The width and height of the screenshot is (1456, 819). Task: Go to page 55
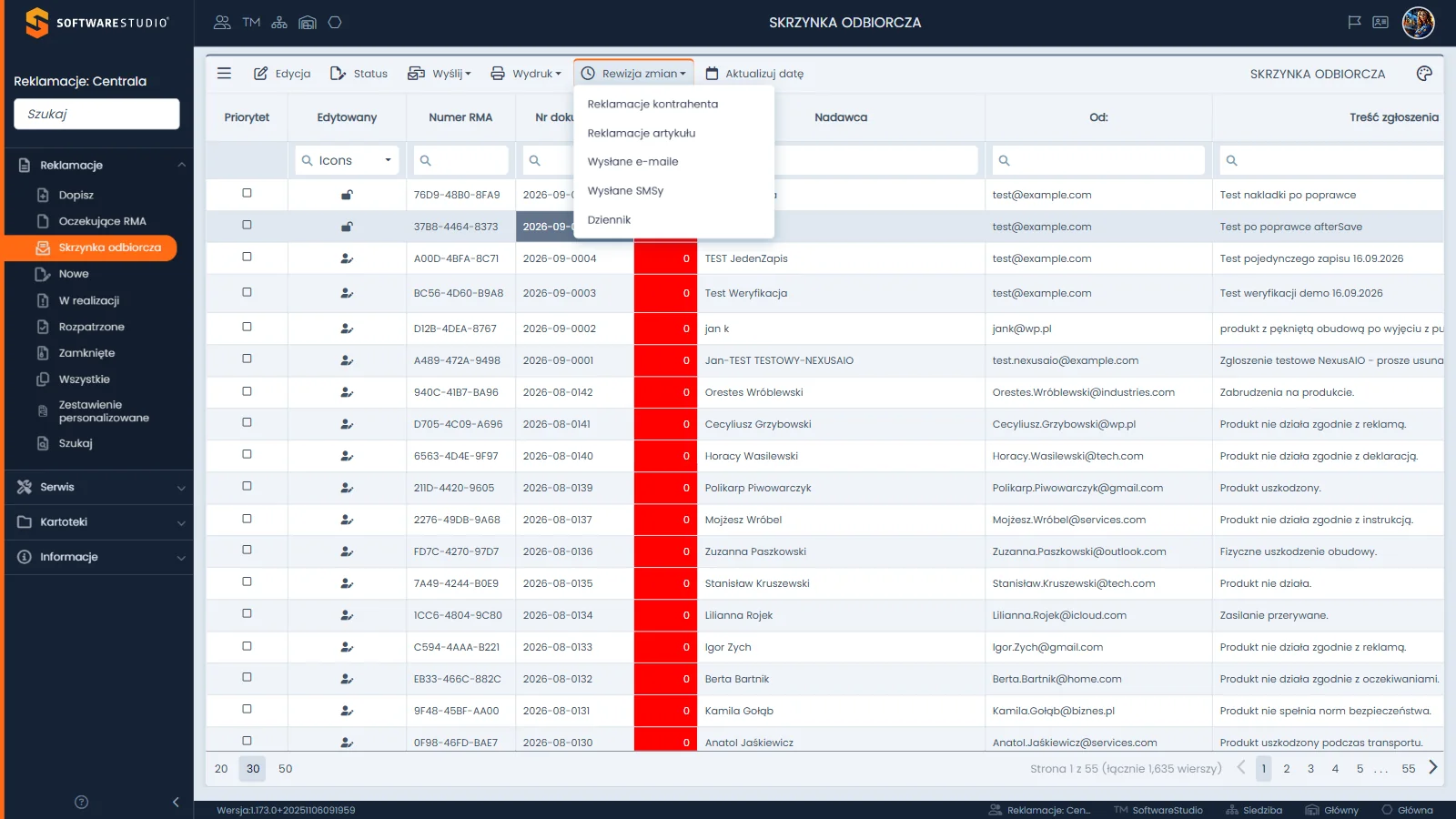[1409, 768]
